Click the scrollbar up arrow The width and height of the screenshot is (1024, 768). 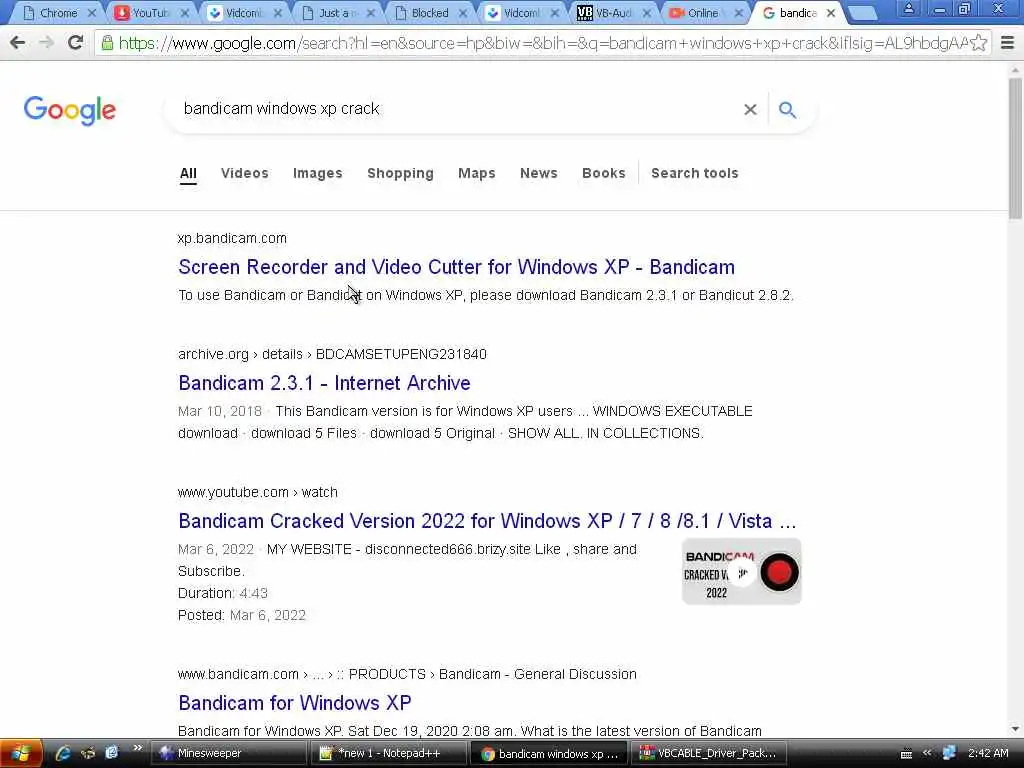[1015, 70]
